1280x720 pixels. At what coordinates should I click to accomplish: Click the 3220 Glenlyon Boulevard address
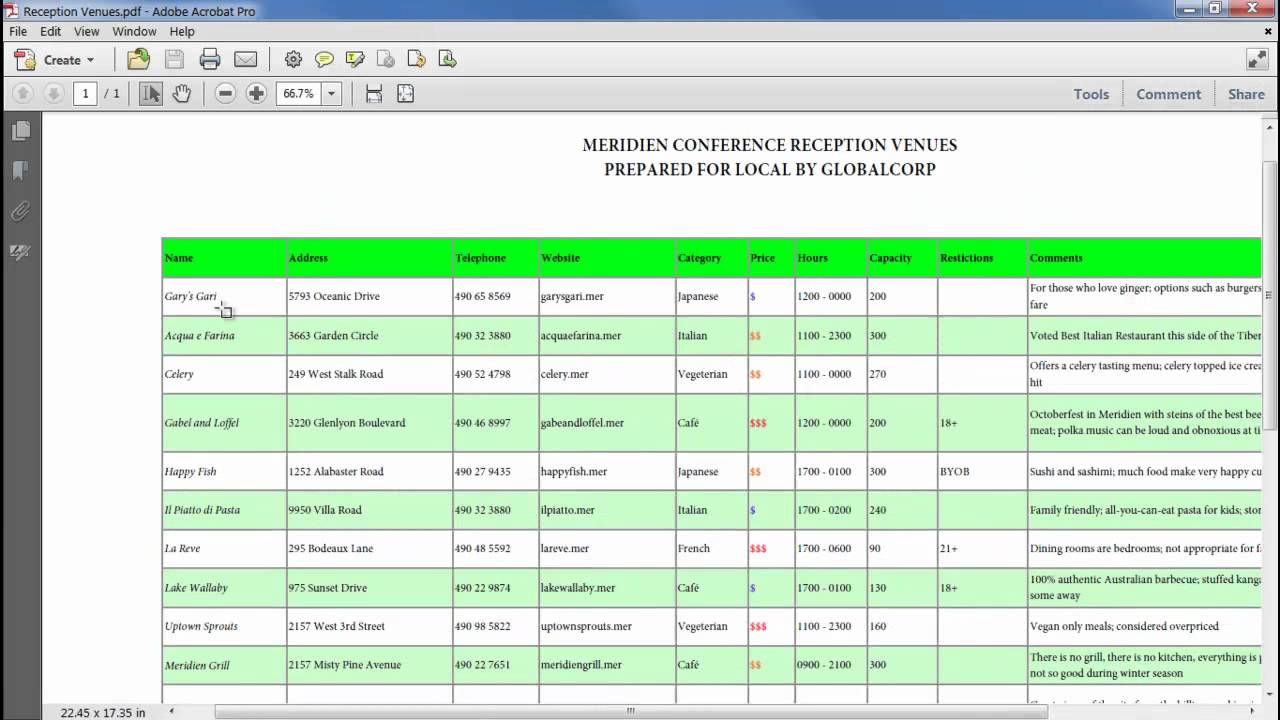(x=346, y=423)
